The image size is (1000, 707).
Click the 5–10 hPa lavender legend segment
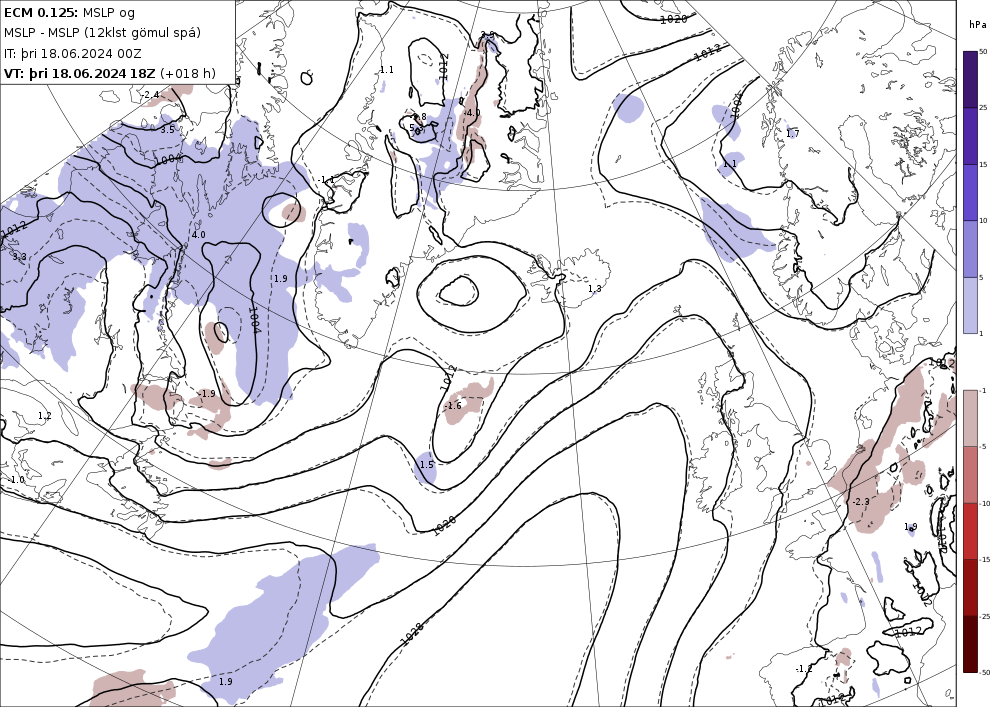970,249
